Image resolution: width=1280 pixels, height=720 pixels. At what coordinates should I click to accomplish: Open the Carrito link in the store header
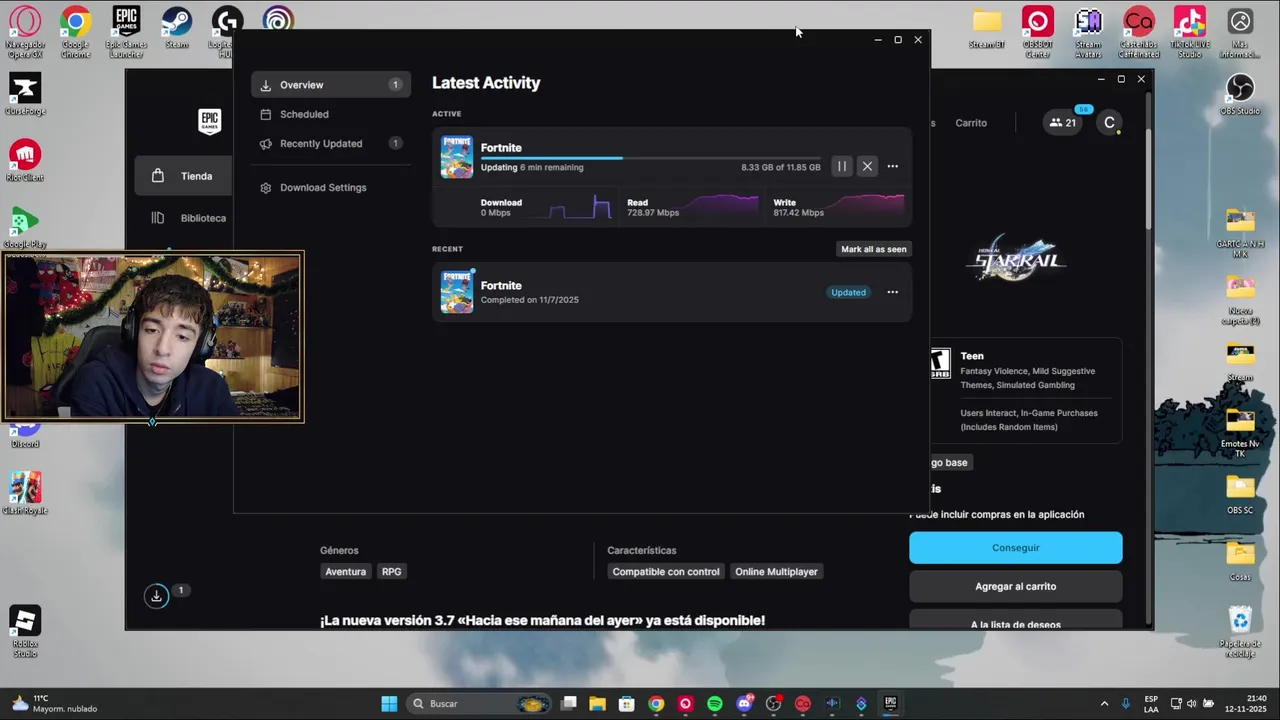[970, 123]
